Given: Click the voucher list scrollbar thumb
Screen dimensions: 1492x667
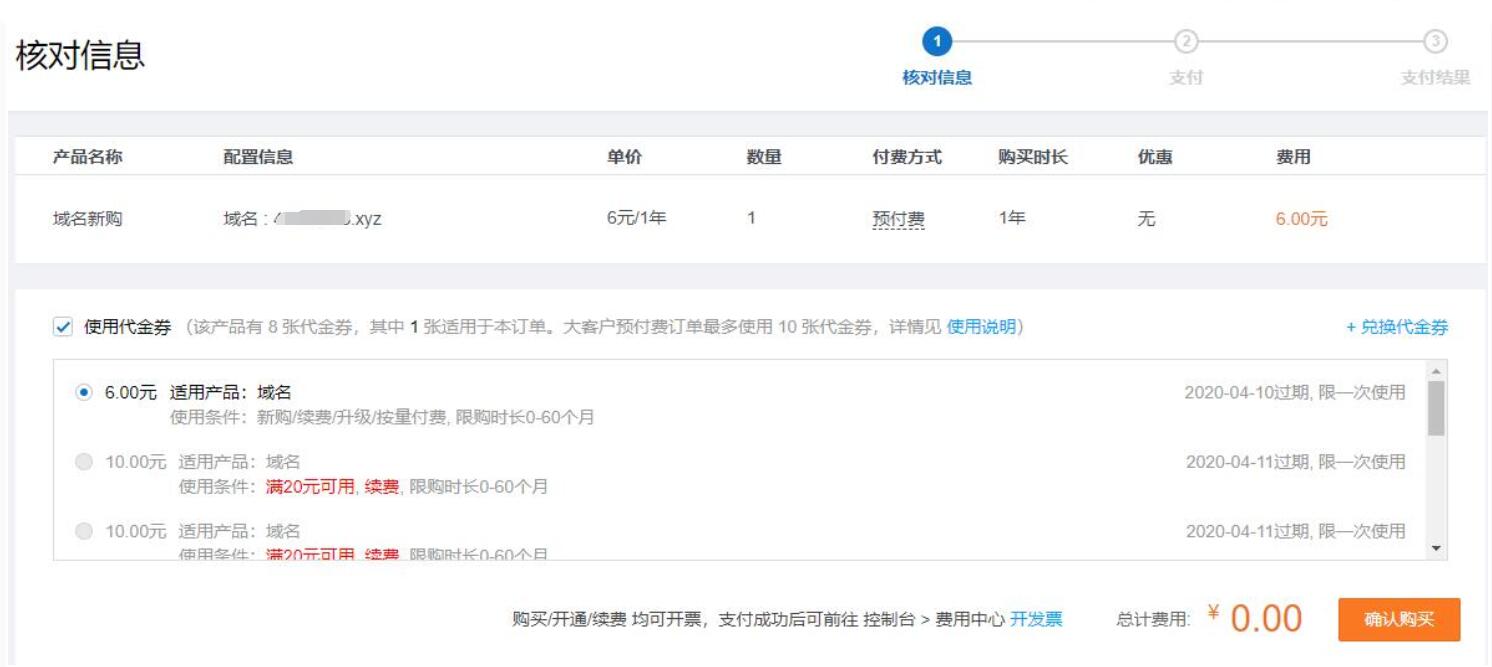Looking at the screenshot, I should tap(1437, 408).
